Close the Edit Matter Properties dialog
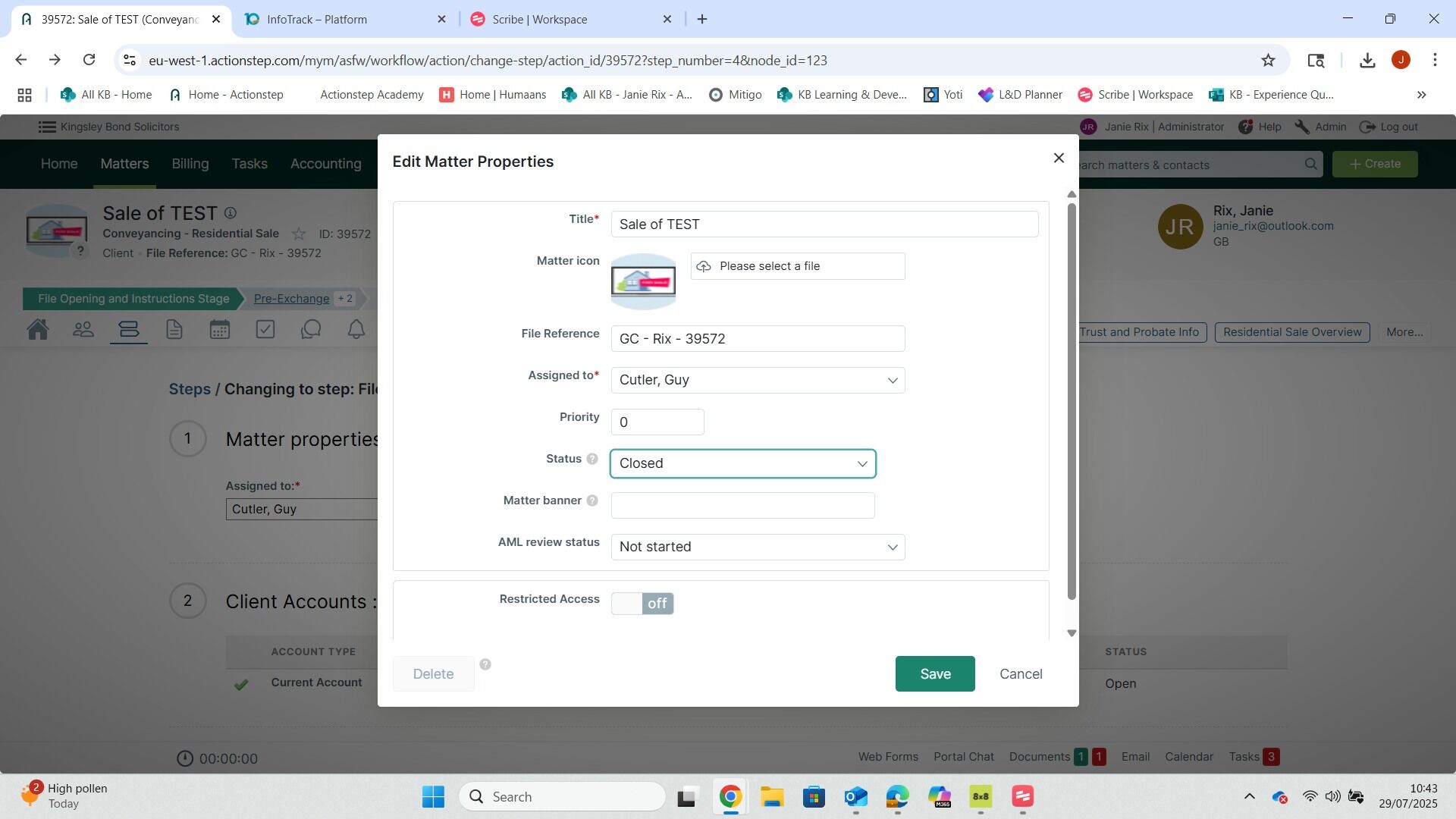This screenshot has height=819, width=1456. tap(1059, 158)
